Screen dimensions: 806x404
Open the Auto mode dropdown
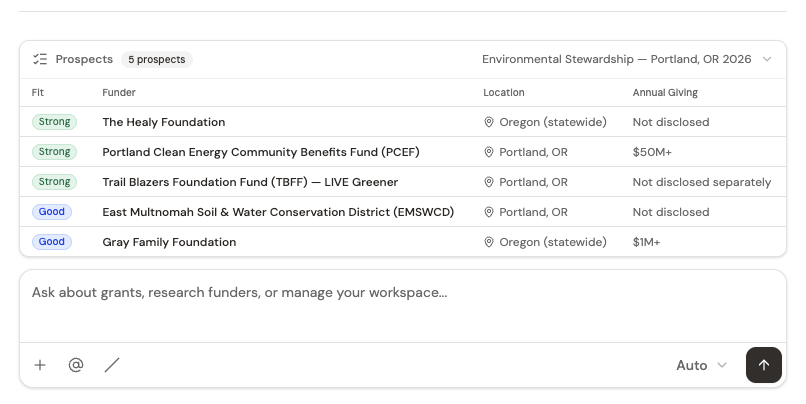coord(702,365)
